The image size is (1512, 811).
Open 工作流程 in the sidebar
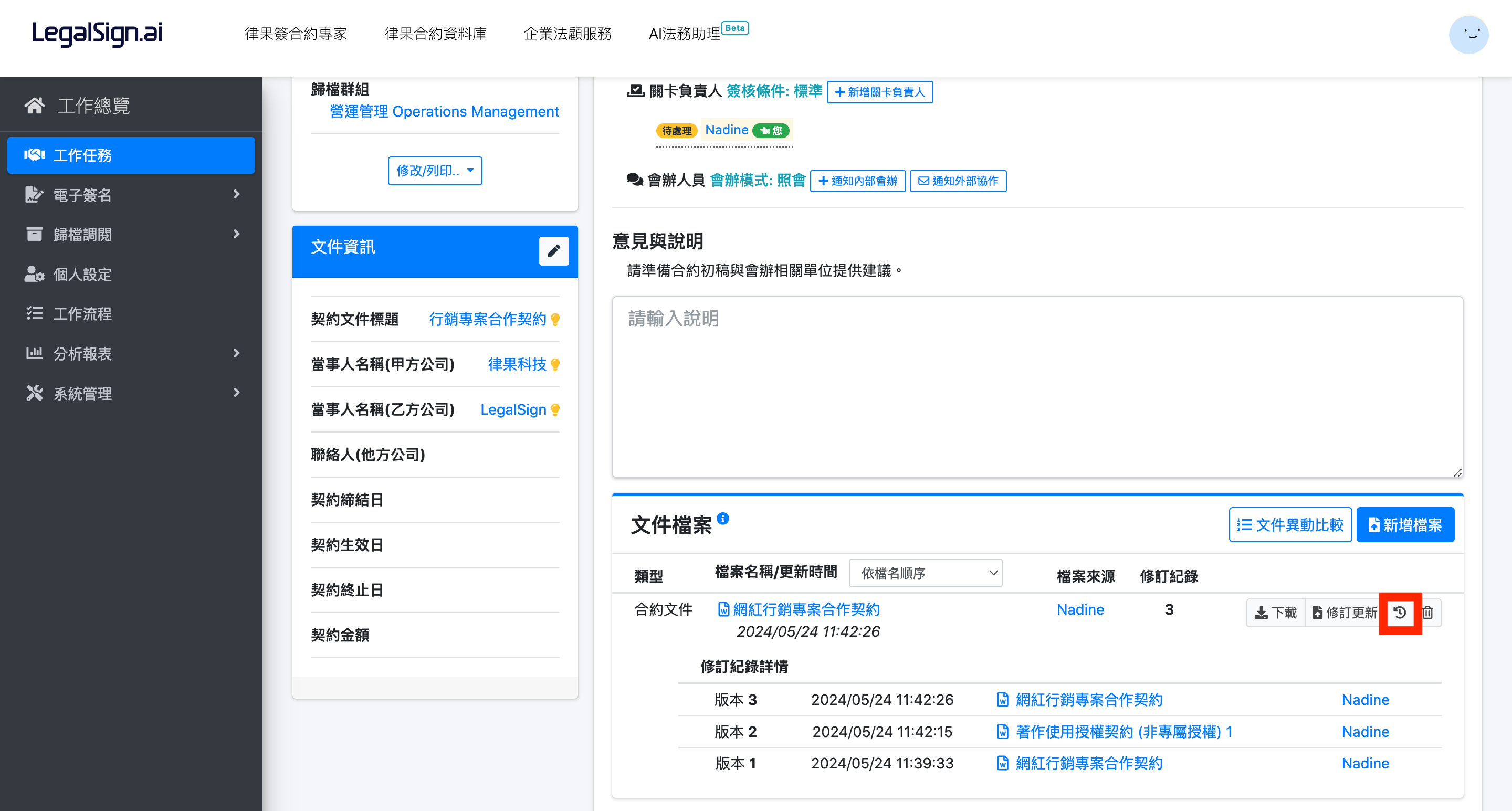tap(83, 314)
